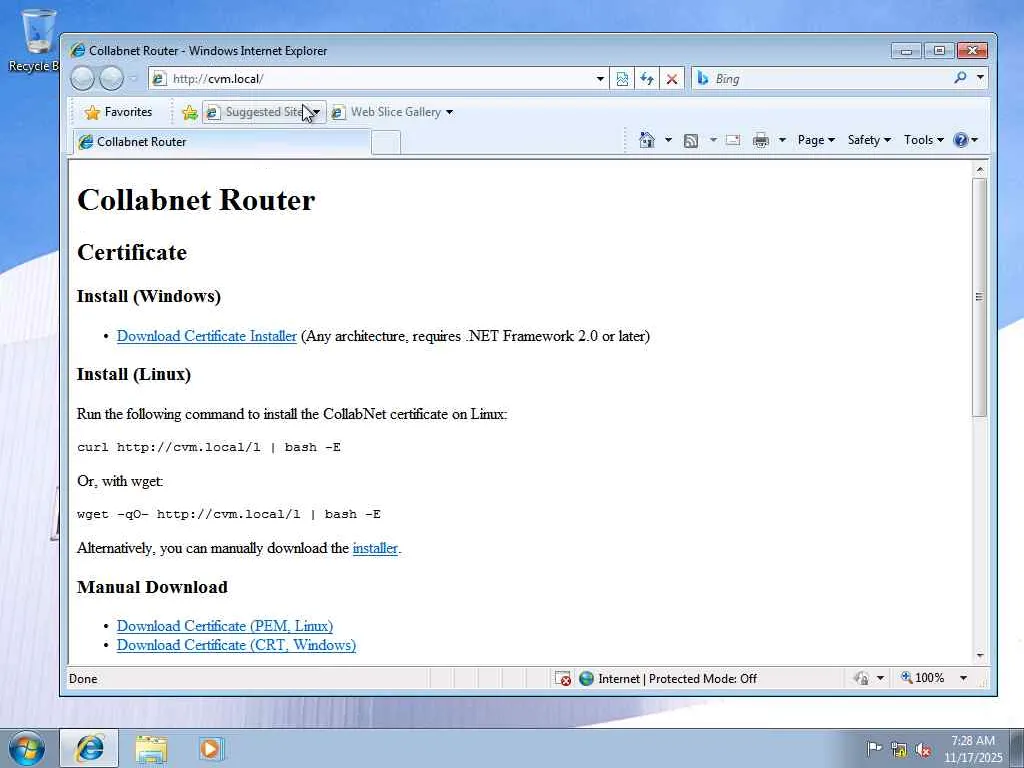Image resolution: width=1024 pixels, height=768 pixels.
Task: Open the Favorites center button
Action: (x=118, y=112)
